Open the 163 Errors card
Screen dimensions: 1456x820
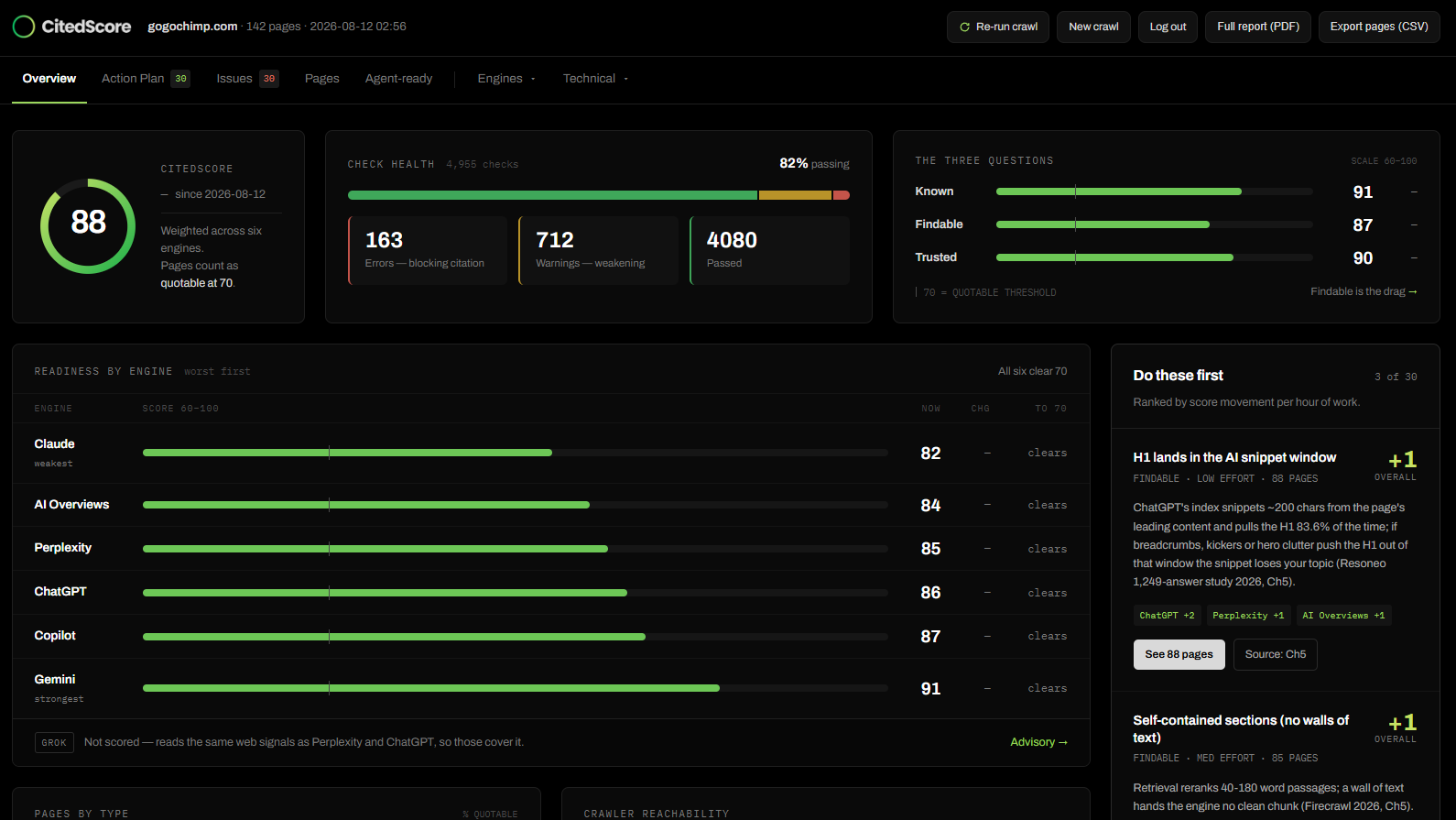tap(428, 250)
